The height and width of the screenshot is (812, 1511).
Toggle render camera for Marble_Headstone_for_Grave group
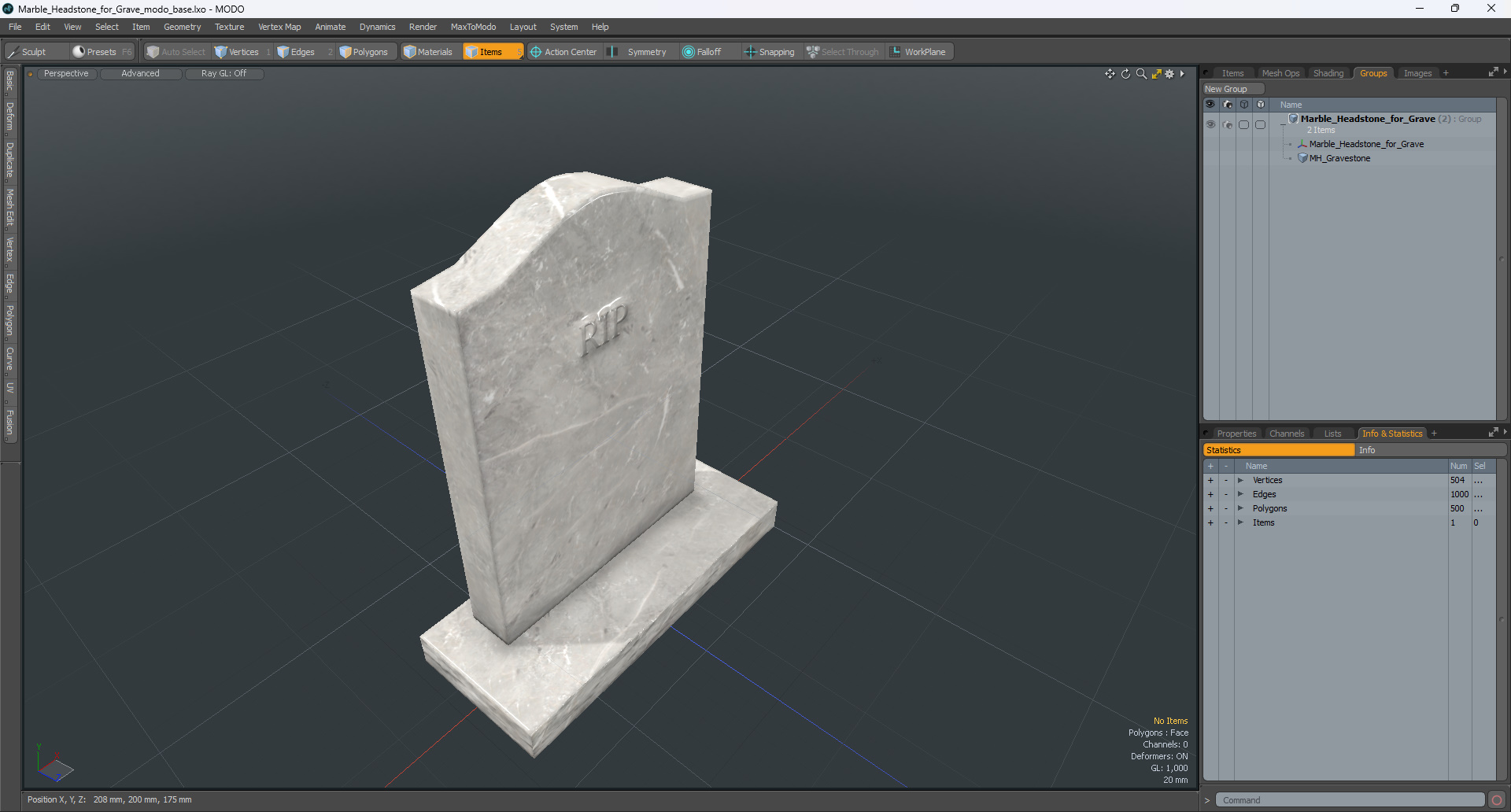pyautogui.click(x=1228, y=124)
